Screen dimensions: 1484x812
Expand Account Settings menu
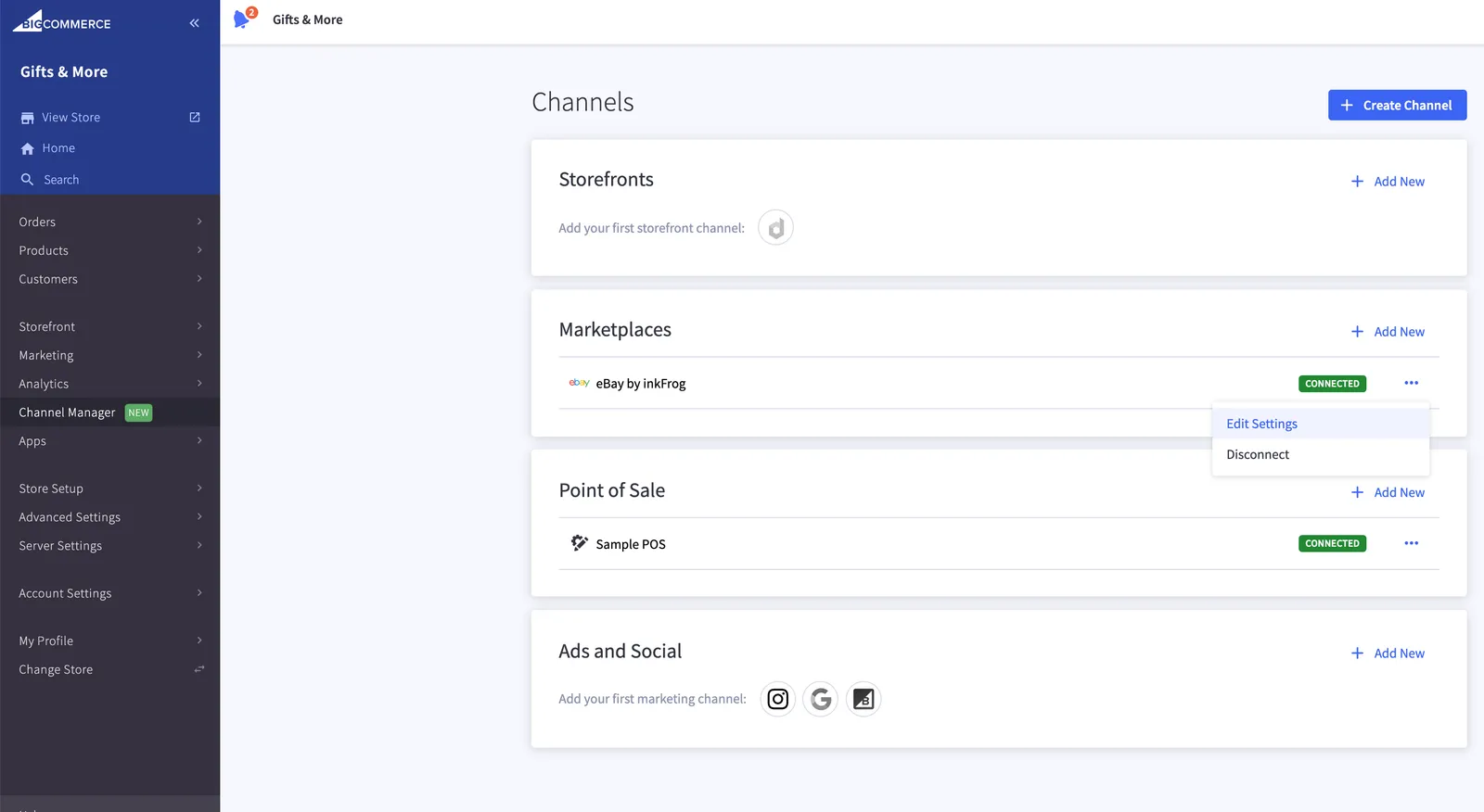click(109, 593)
